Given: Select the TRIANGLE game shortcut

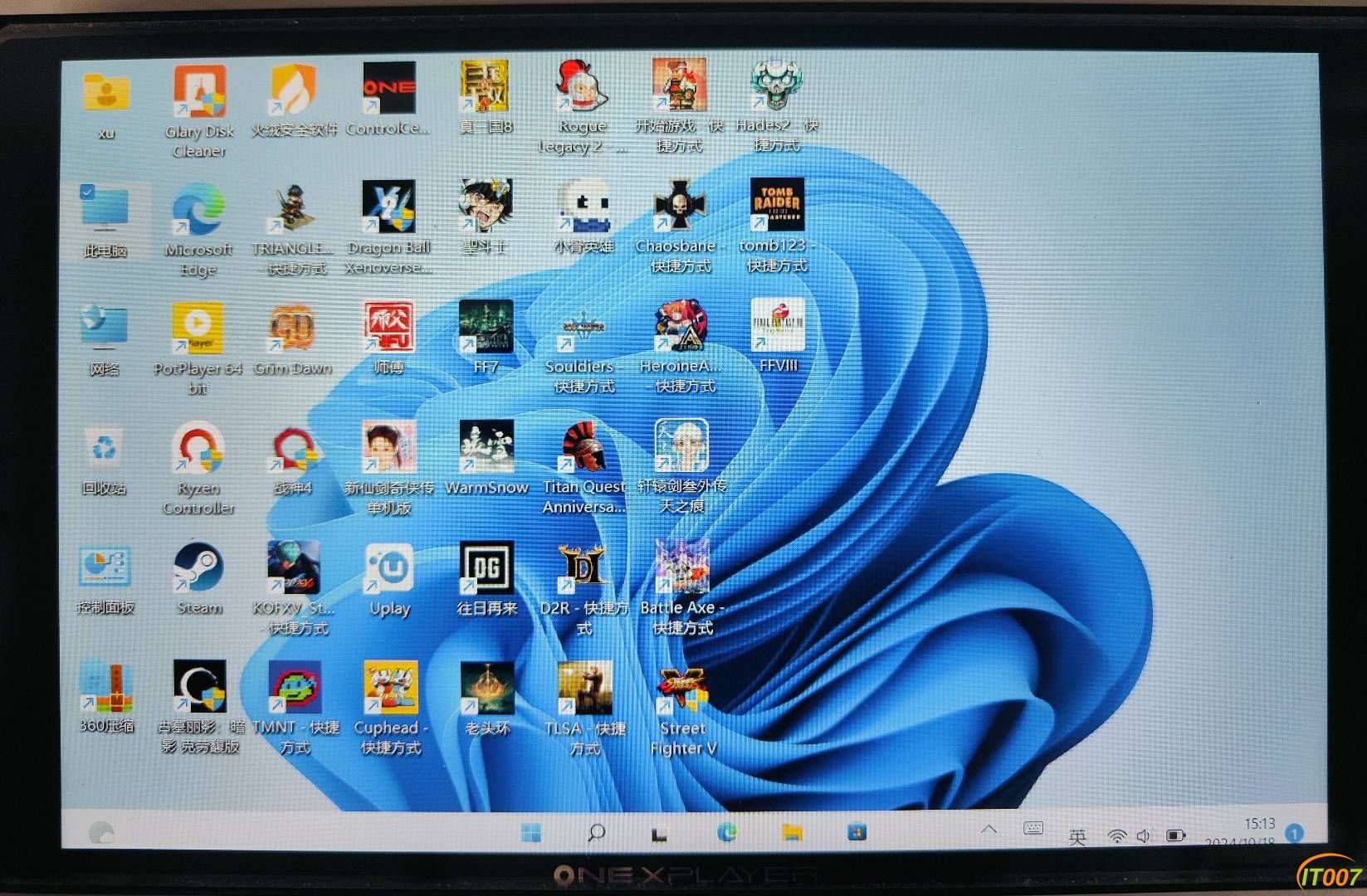Looking at the screenshot, I should pos(292,209).
